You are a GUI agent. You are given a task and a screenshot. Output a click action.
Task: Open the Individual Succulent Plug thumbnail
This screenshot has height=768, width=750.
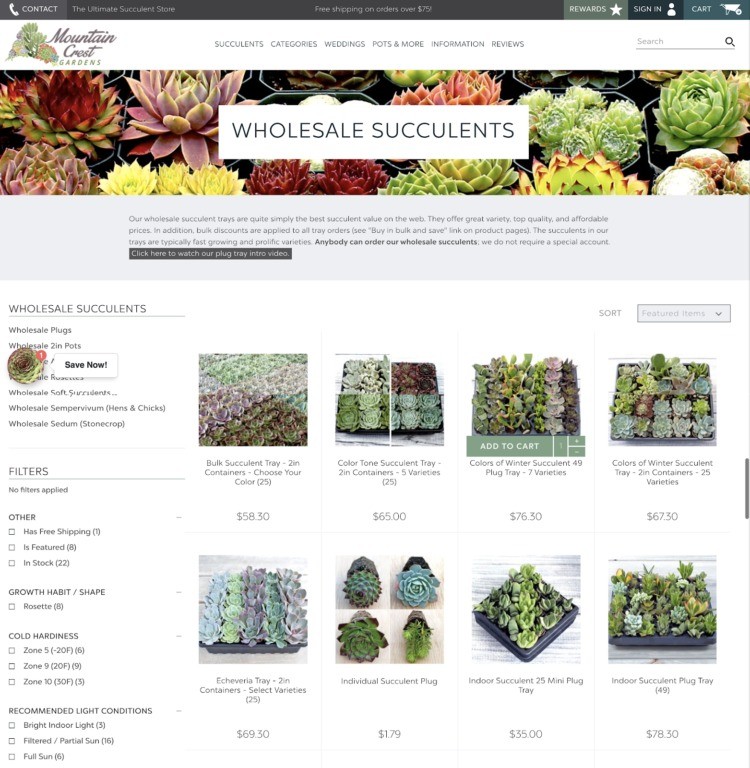coord(389,609)
